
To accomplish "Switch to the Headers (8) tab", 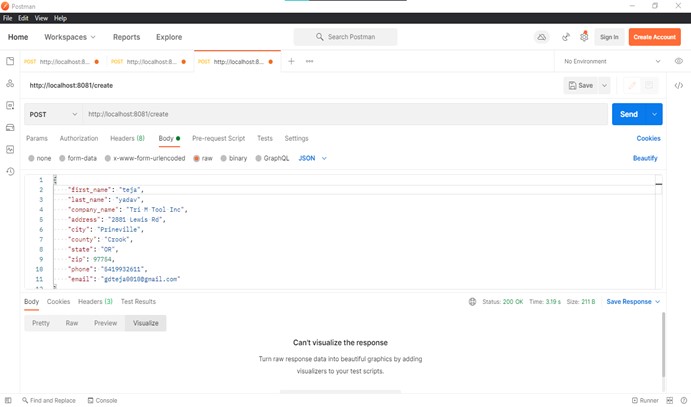I will 126,138.
